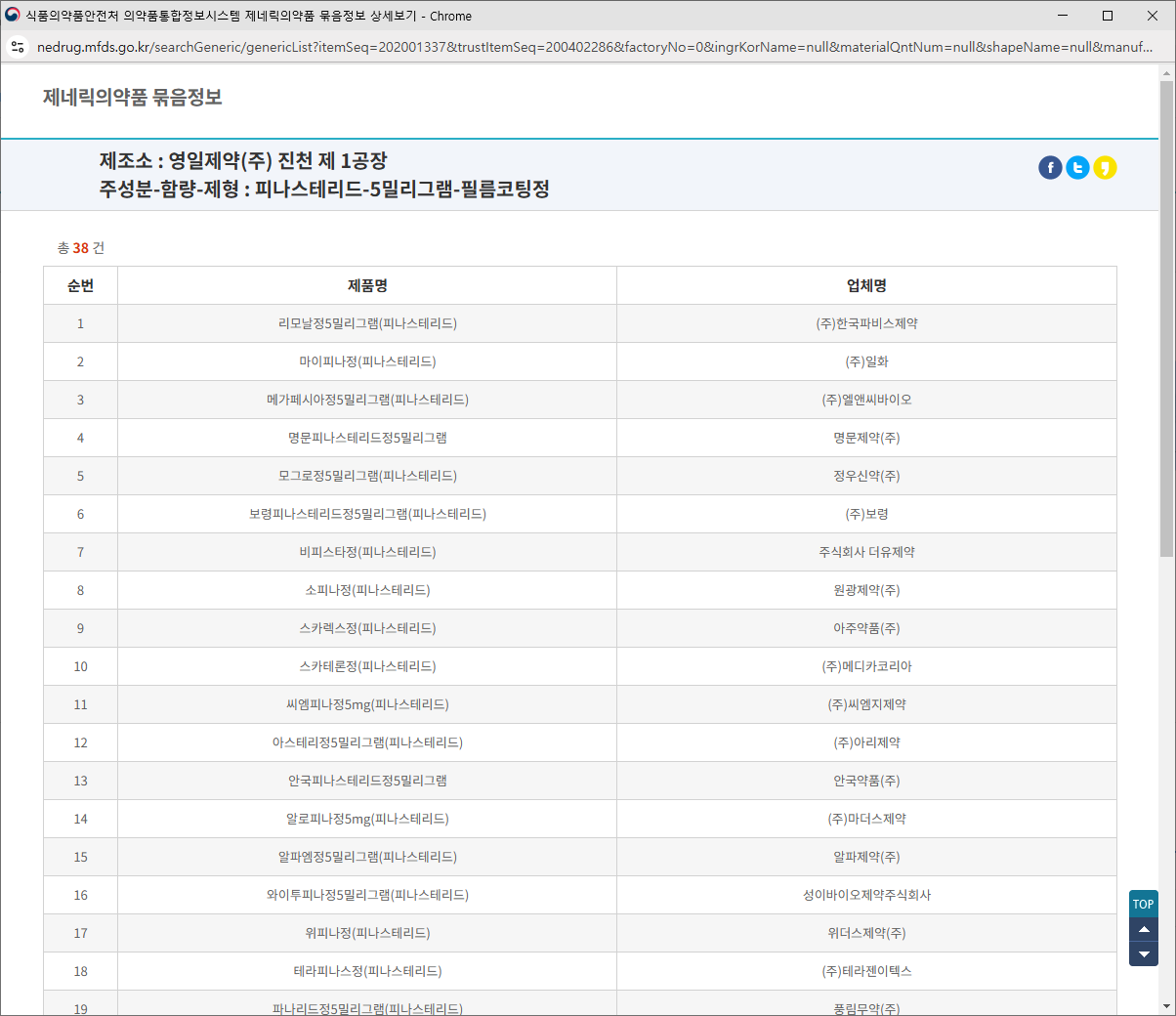Click the Chrome window title favicon
This screenshot has height=1016, width=1176.
point(13,16)
